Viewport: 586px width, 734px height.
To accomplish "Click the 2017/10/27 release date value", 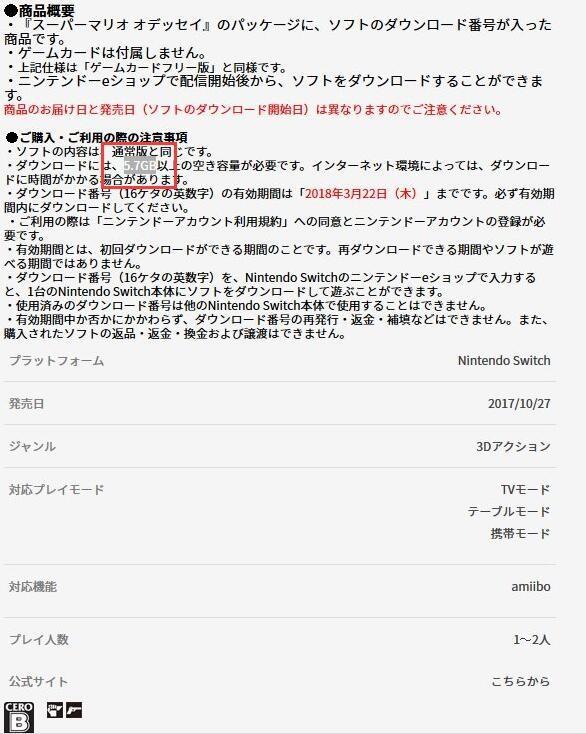I will [519, 404].
